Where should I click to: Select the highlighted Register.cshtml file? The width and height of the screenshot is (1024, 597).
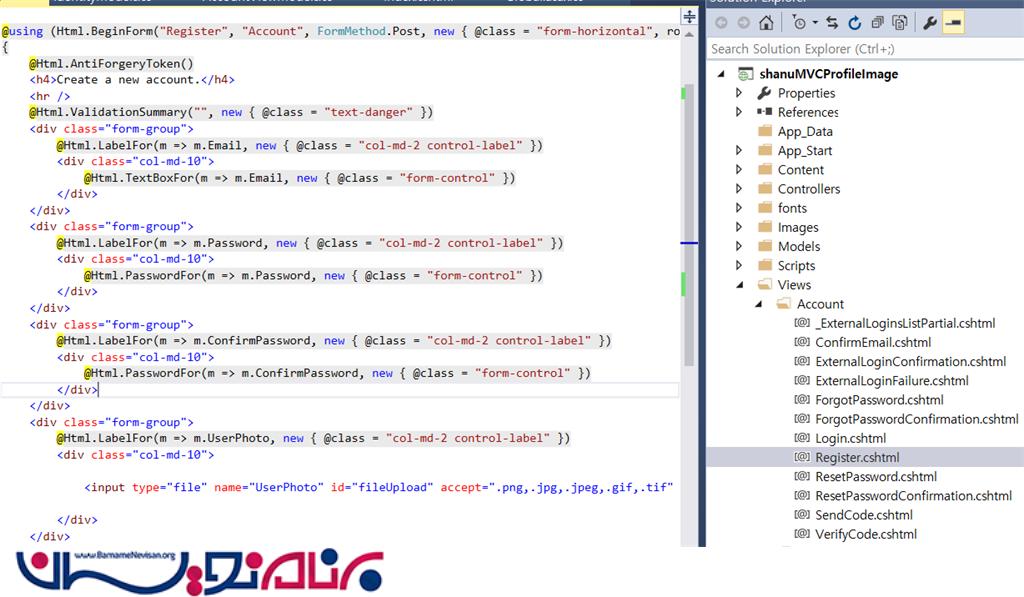(857, 457)
